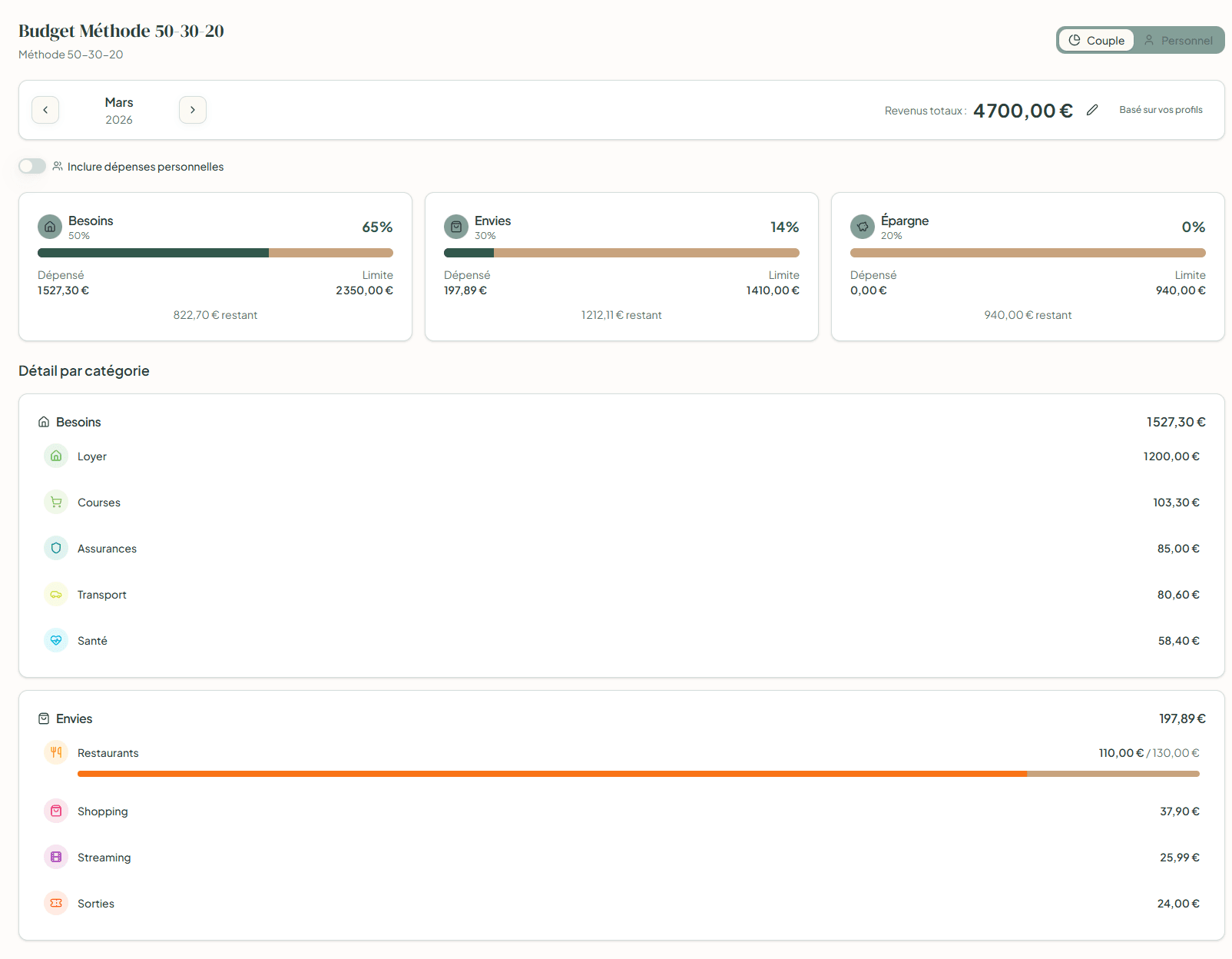This screenshot has width=1232, height=959.
Task: Click the Streaming film icon
Action: pyautogui.click(x=56, y=858)
